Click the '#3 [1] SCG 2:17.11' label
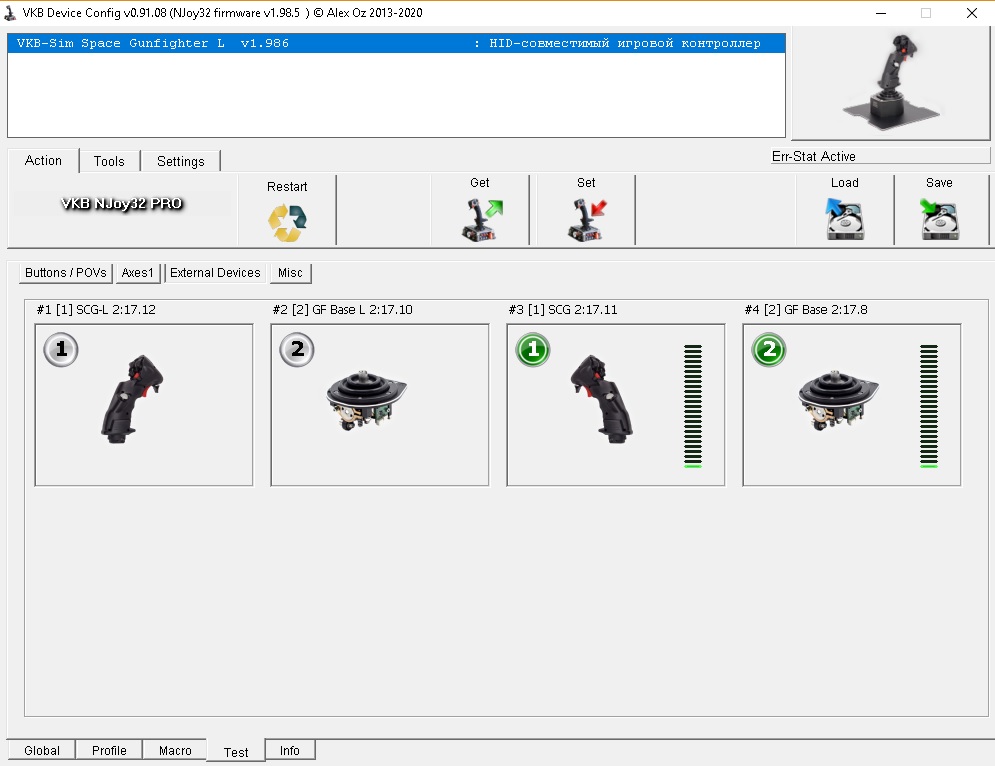The width and height of the screenshot is (995, 766). coord(563,310)
